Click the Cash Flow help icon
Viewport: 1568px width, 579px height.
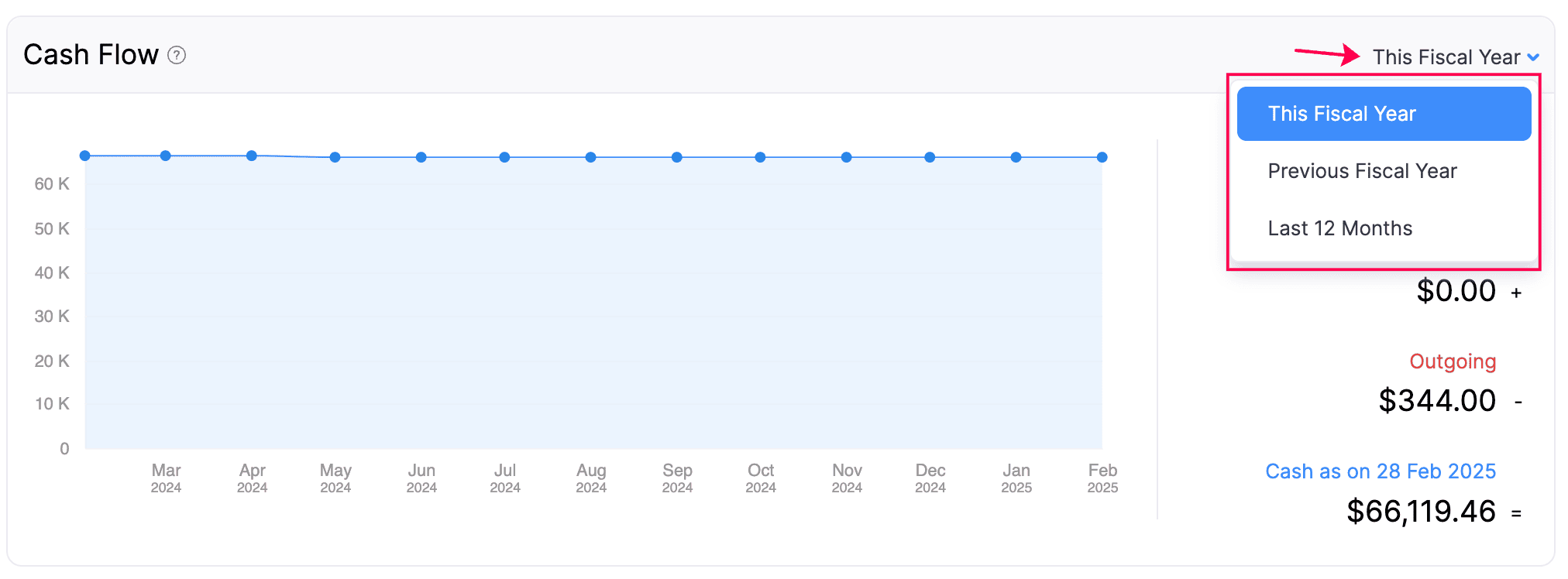(177, 56)
